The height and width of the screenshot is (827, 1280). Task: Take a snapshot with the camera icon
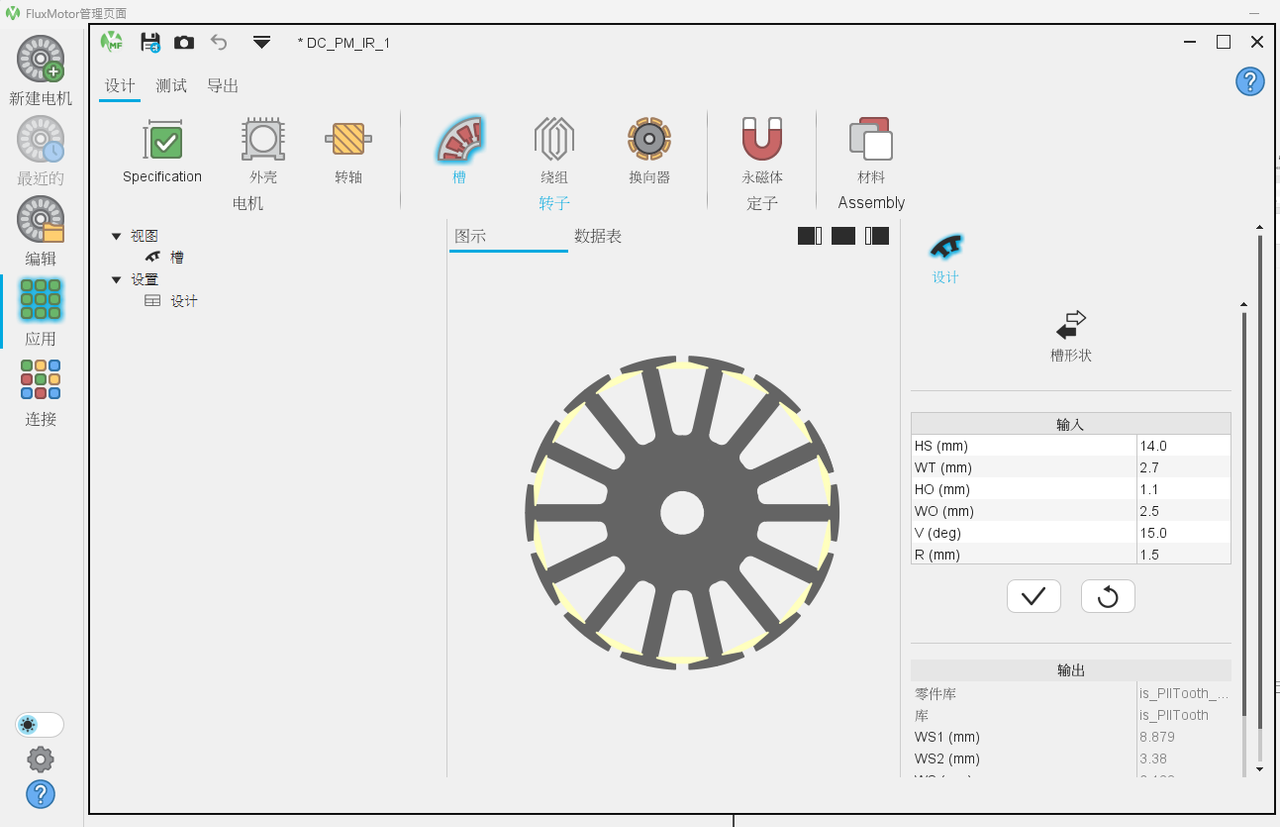click(x=184, y=42)
